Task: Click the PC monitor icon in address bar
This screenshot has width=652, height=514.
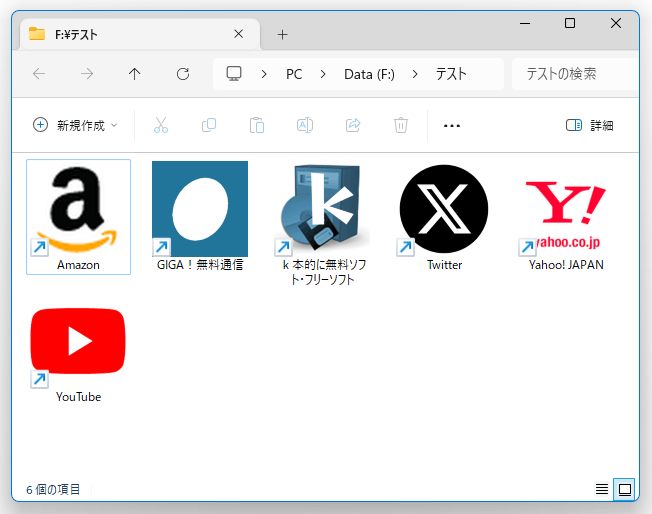Action: point(234,74)
